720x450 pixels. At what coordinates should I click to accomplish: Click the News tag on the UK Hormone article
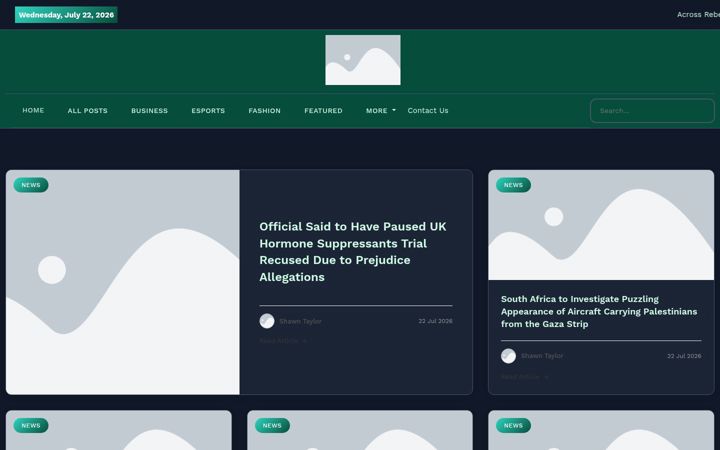(x=31, y=185)
